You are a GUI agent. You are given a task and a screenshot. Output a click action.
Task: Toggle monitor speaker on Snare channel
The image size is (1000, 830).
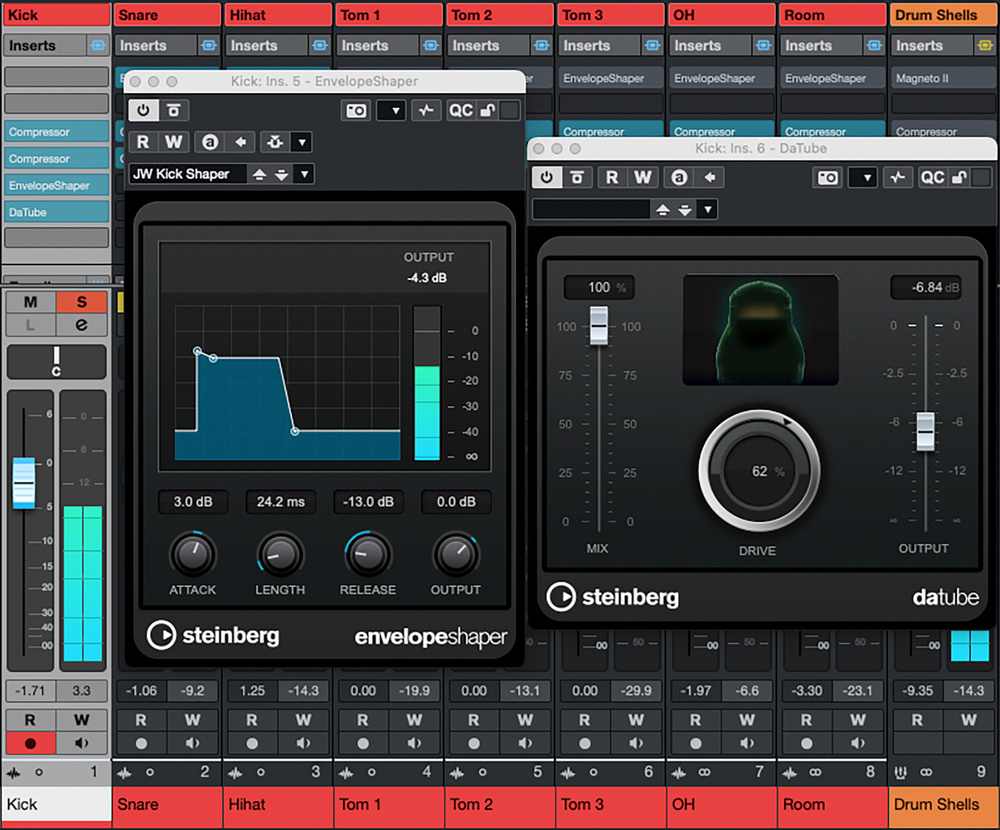click(x=193, y=743)
